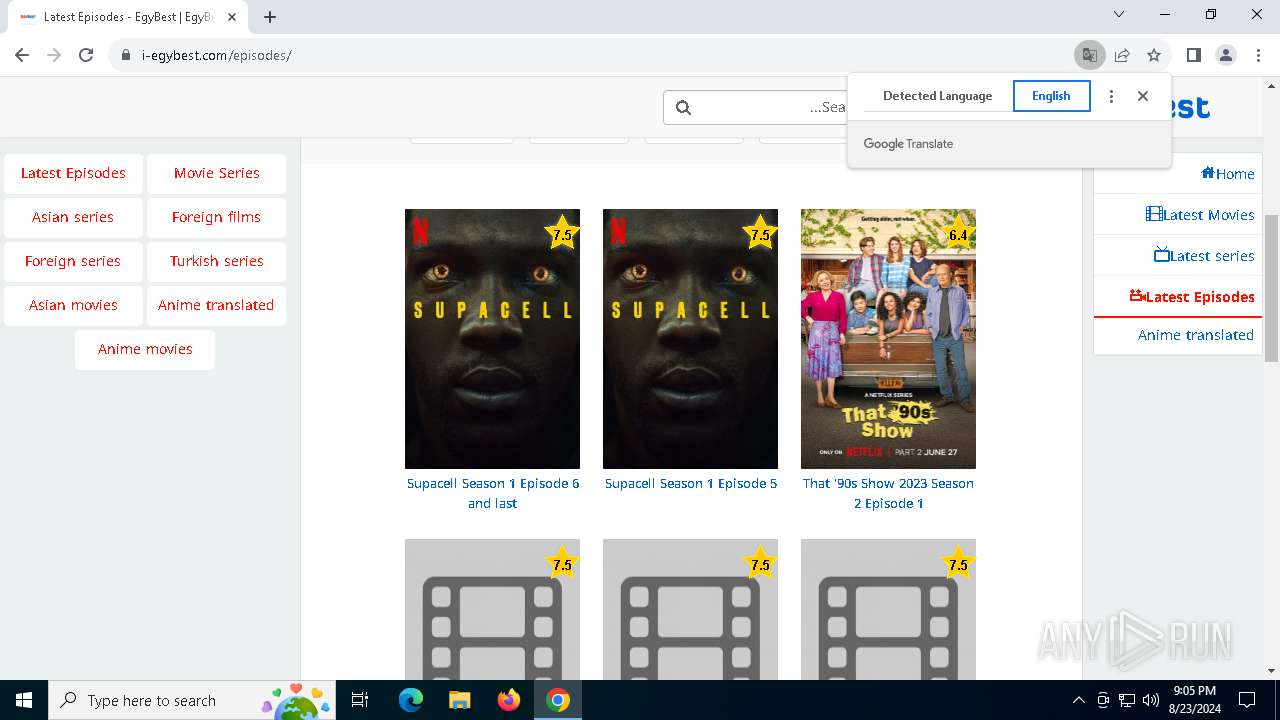Click the 6.4 rating star badge

pos(957,234)
